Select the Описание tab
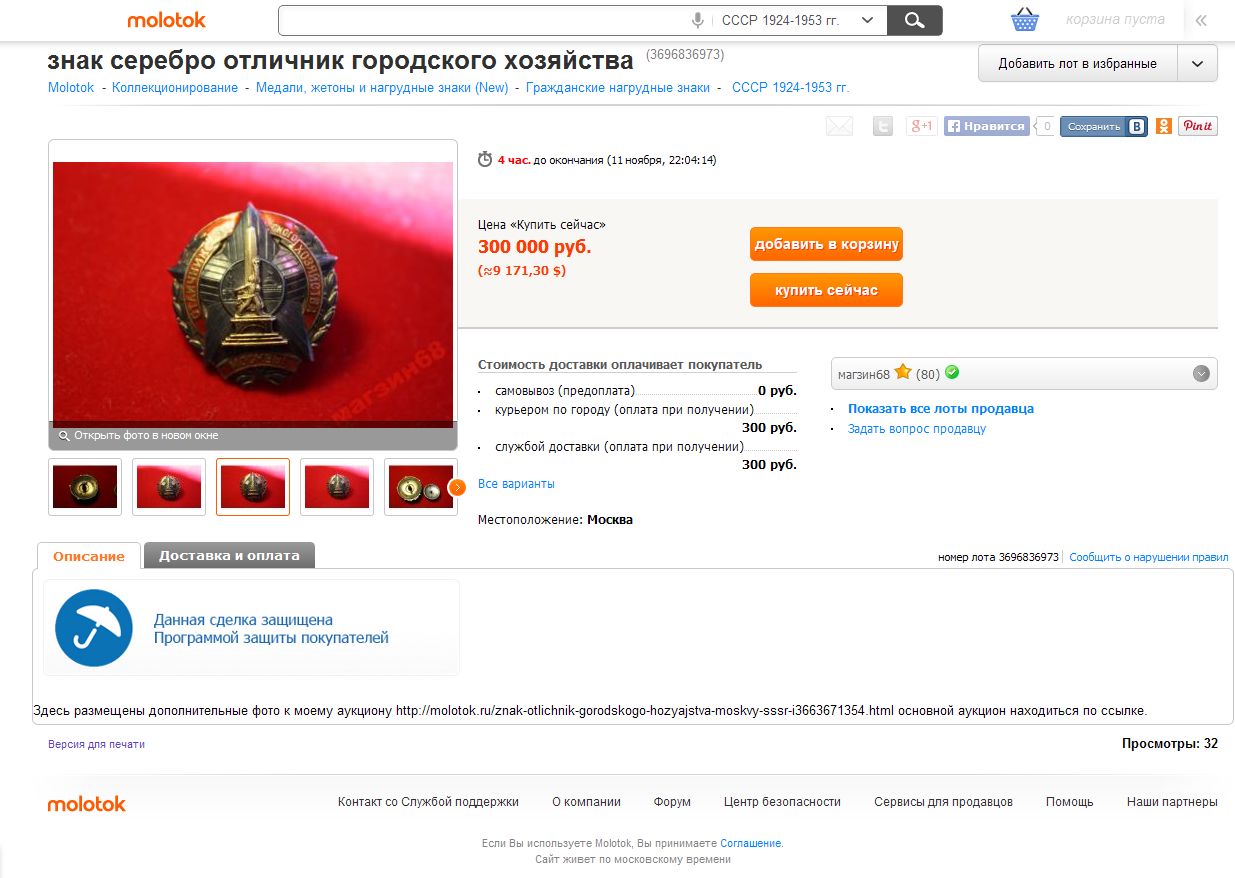Image resolution: width=1235 pixels, height=878 pixels. tap(89, 556)
